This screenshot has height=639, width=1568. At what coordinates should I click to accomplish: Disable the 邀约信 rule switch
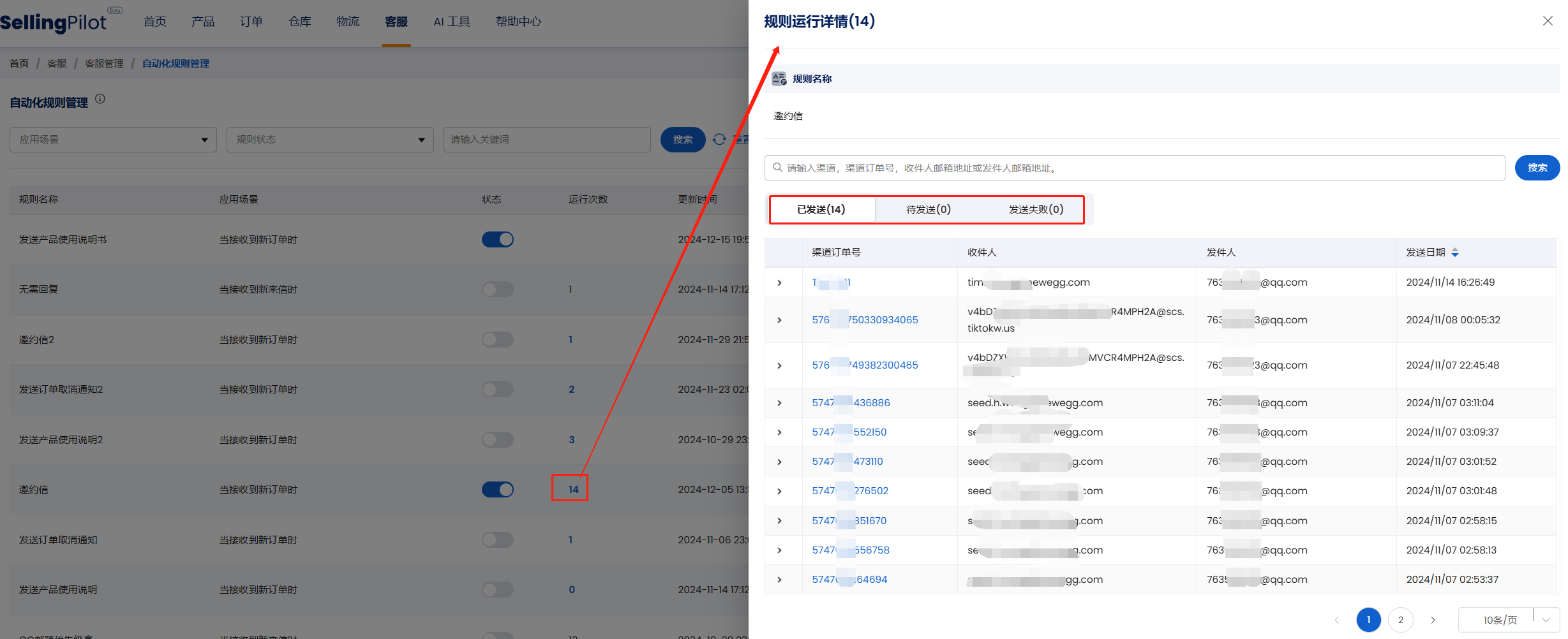tap(497, 490)
